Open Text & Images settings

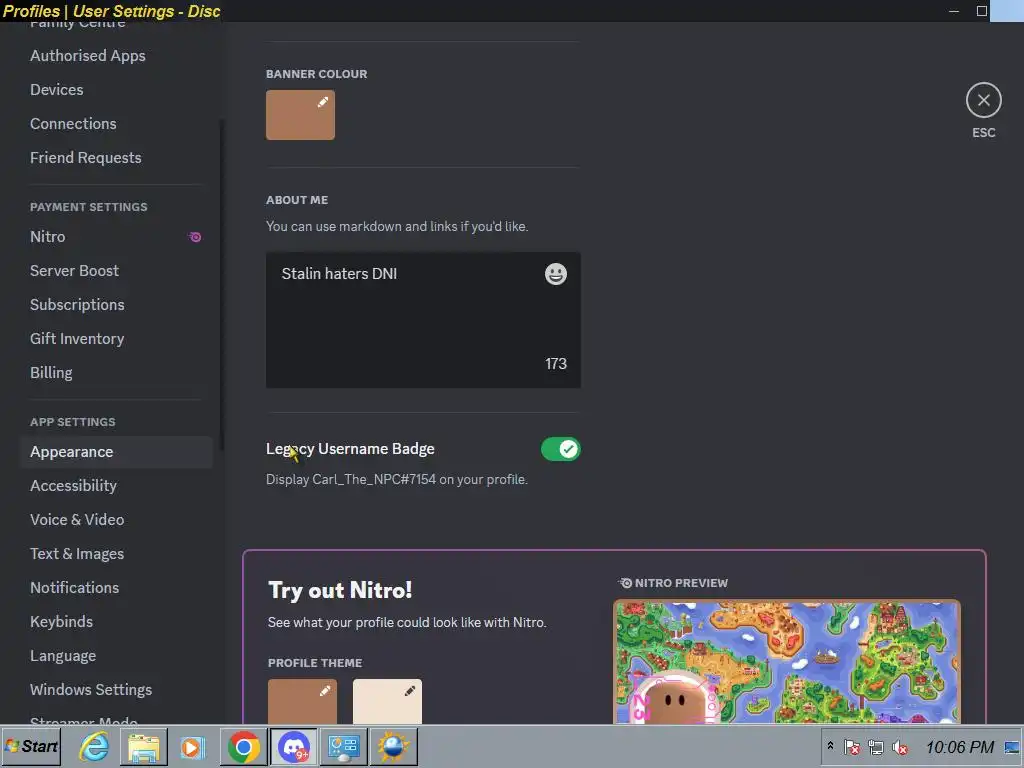coord(77,553)
